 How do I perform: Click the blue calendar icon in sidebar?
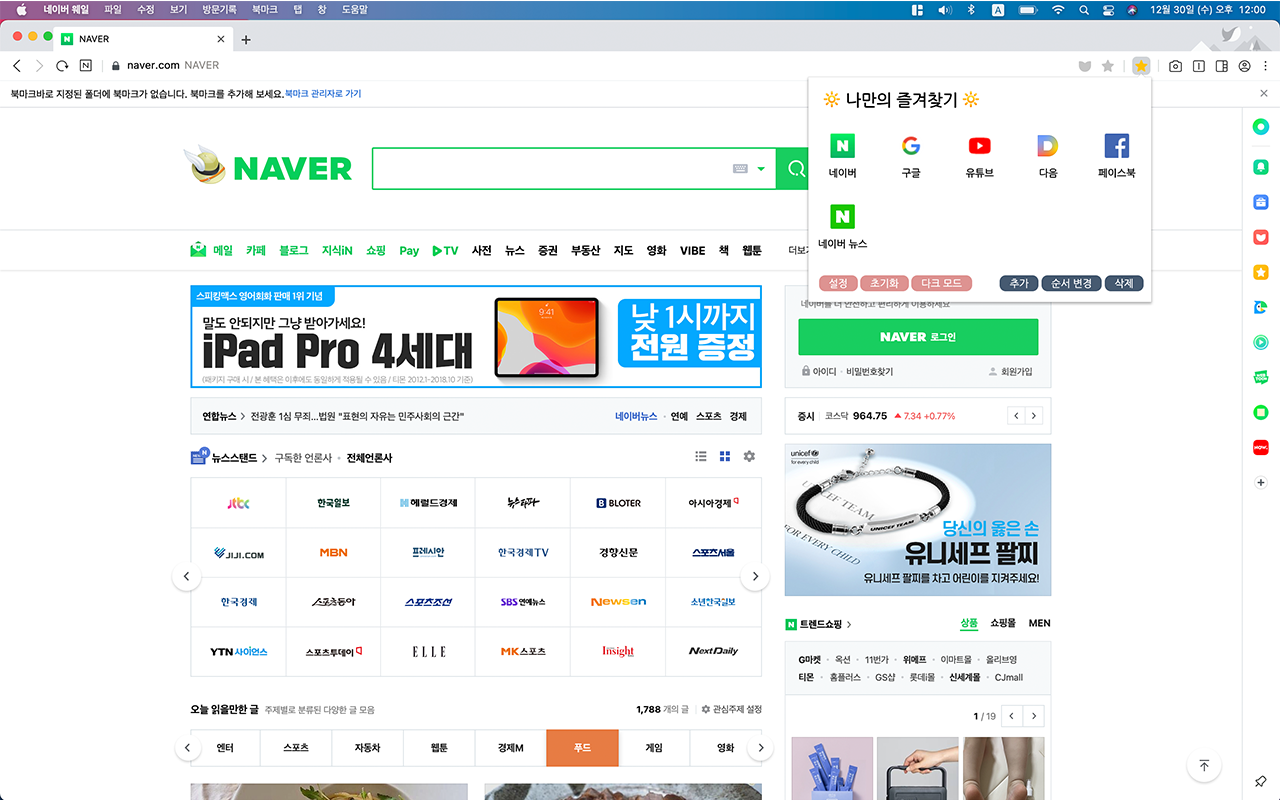(1261, 202)
